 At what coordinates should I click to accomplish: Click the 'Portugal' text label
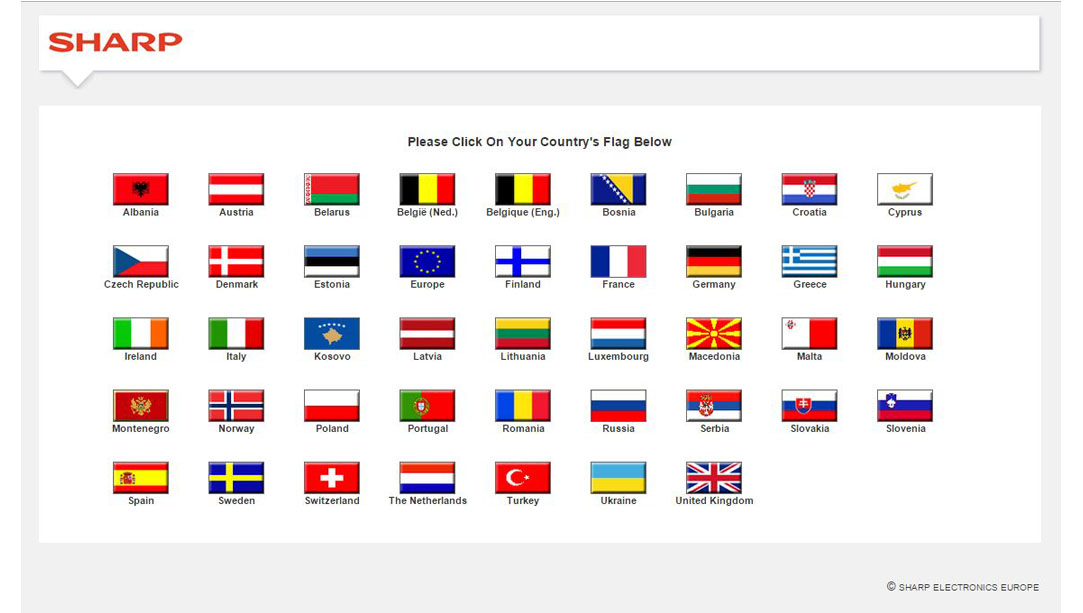click(x=428, y=429)
